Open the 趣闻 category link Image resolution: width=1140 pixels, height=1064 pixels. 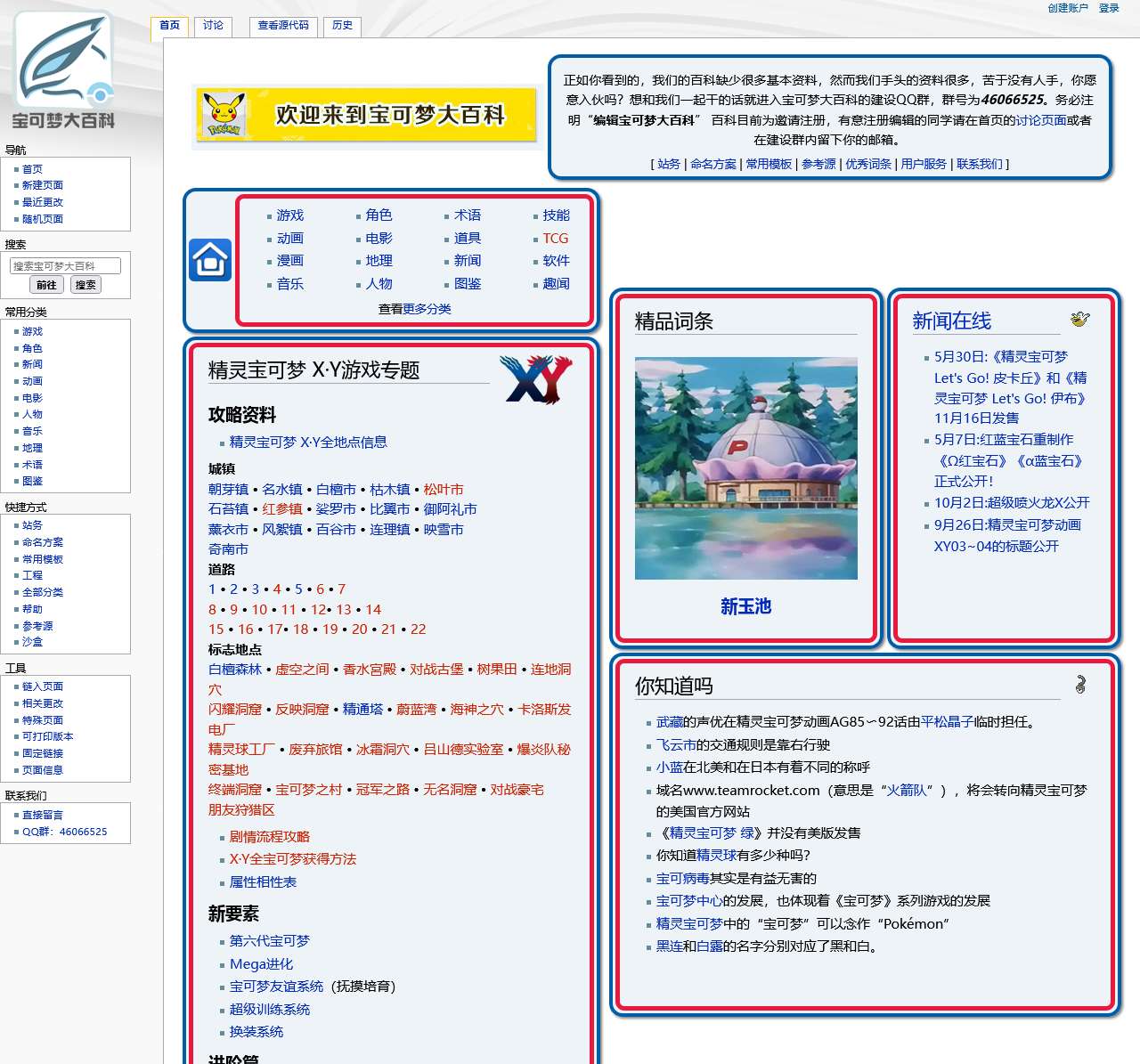[556, 284]
